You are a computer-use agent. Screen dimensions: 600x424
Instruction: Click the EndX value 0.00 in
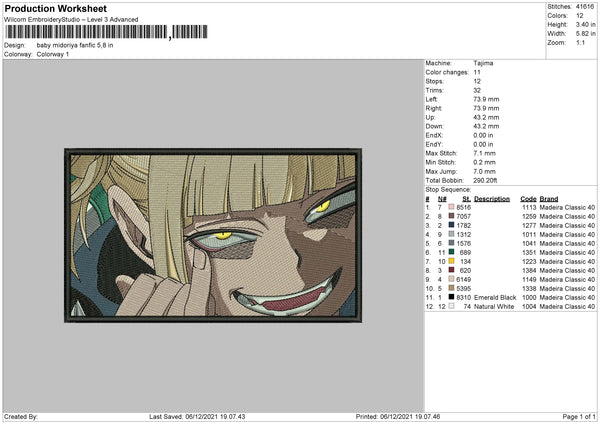483,135
